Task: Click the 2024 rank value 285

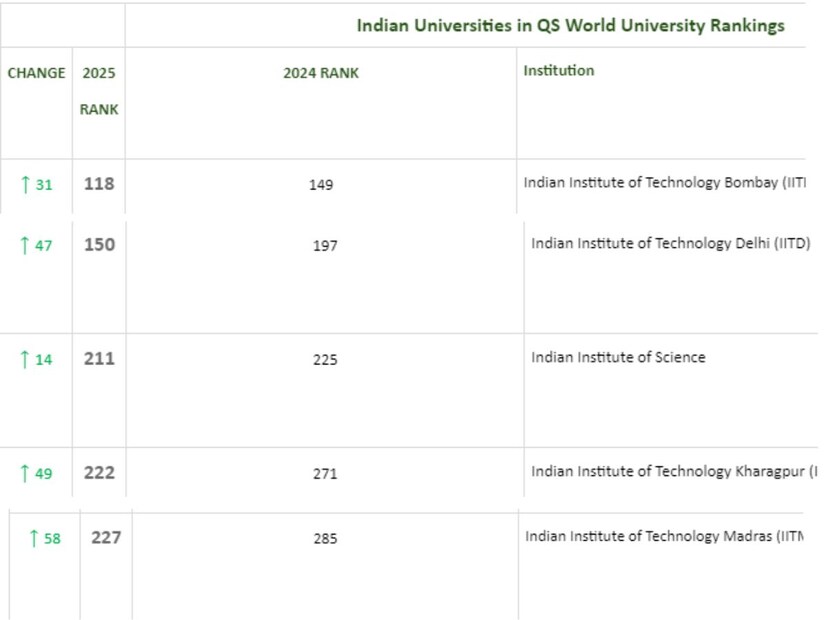Action: 325,539
